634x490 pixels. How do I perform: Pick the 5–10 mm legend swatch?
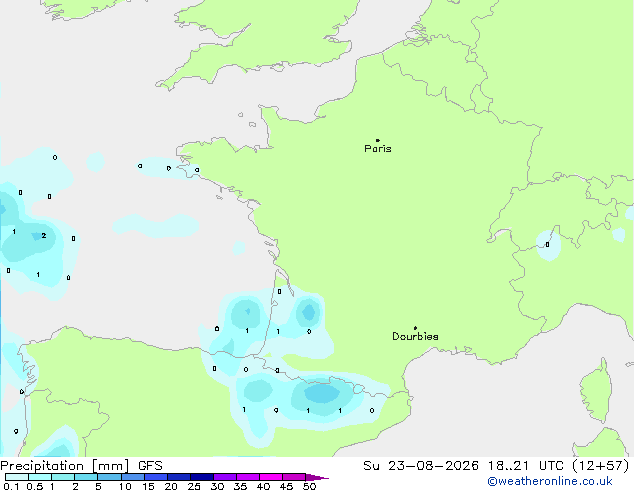109,477
